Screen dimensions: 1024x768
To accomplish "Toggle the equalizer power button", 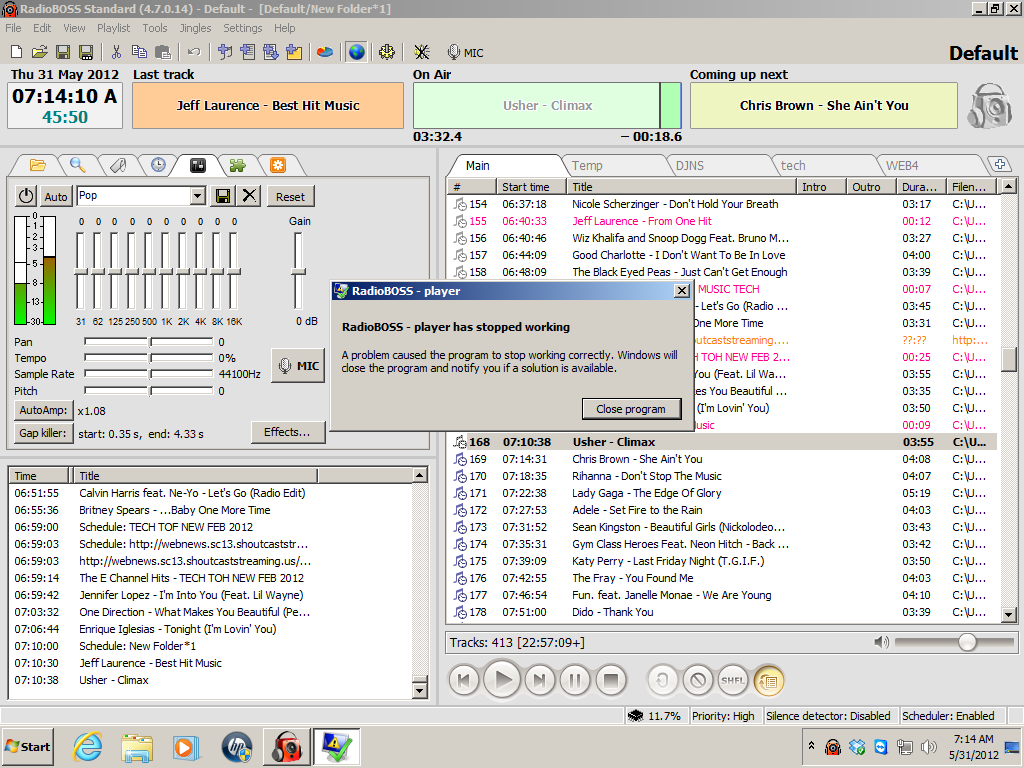I will (26, 196).
